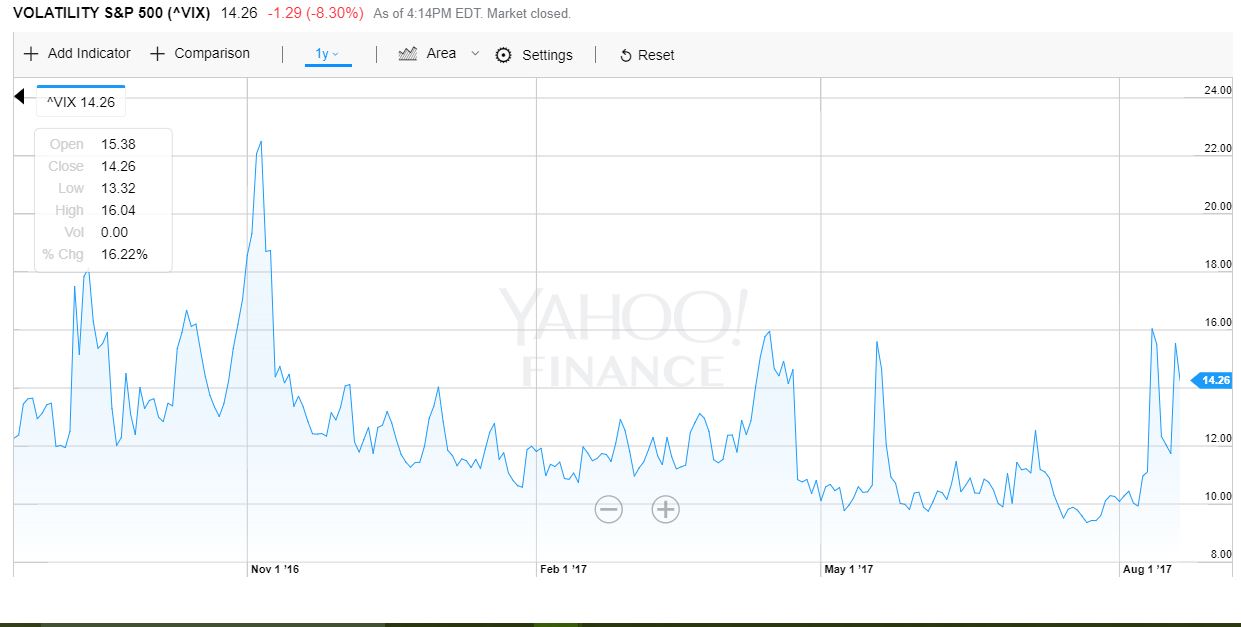Viewport: 1241px width, 627px height.
Task: Click the 10.00 y-axis label
Action: [x=1218, y=497]
